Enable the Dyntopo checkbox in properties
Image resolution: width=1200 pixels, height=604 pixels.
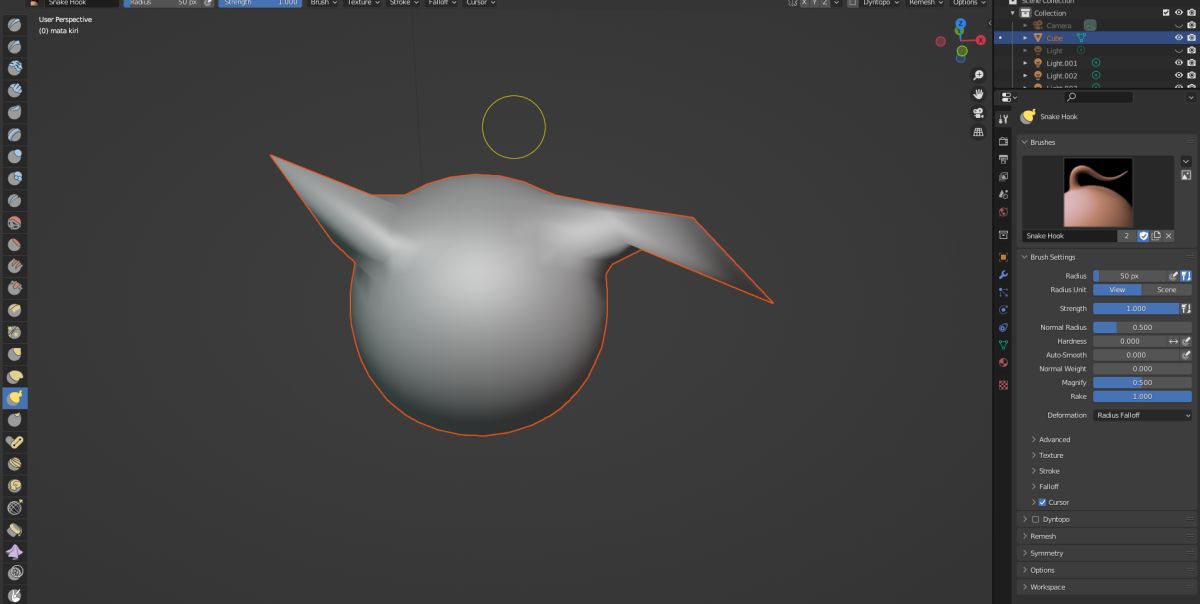(x=1035, y=519)
